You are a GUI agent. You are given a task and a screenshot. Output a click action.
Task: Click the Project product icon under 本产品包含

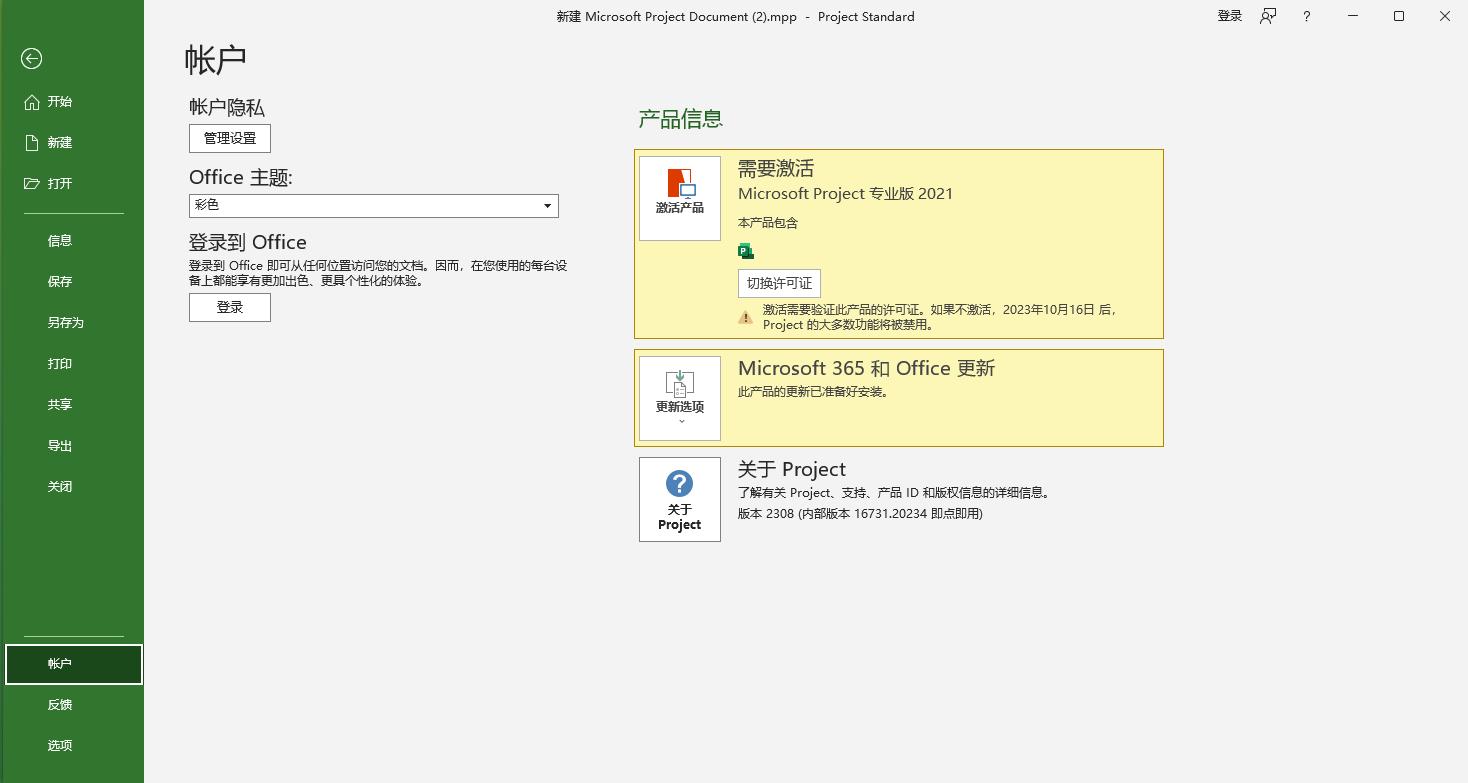(746, 250)
